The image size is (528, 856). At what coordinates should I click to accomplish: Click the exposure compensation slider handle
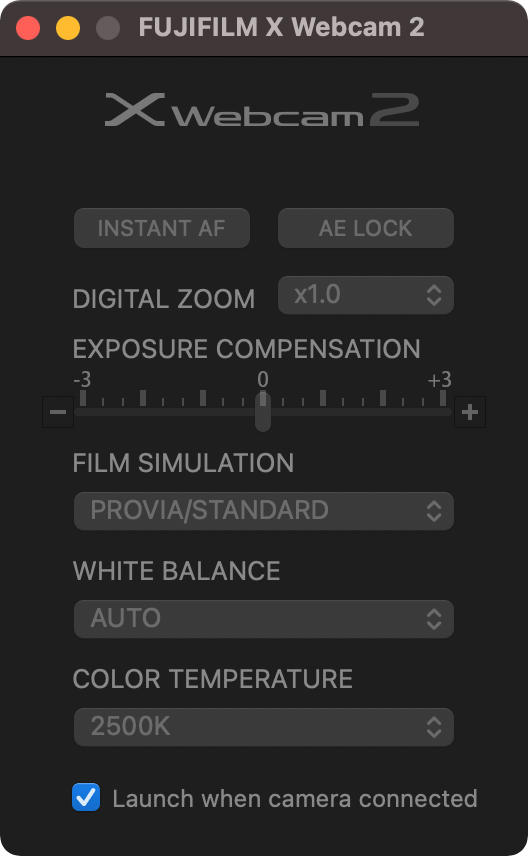263,412
